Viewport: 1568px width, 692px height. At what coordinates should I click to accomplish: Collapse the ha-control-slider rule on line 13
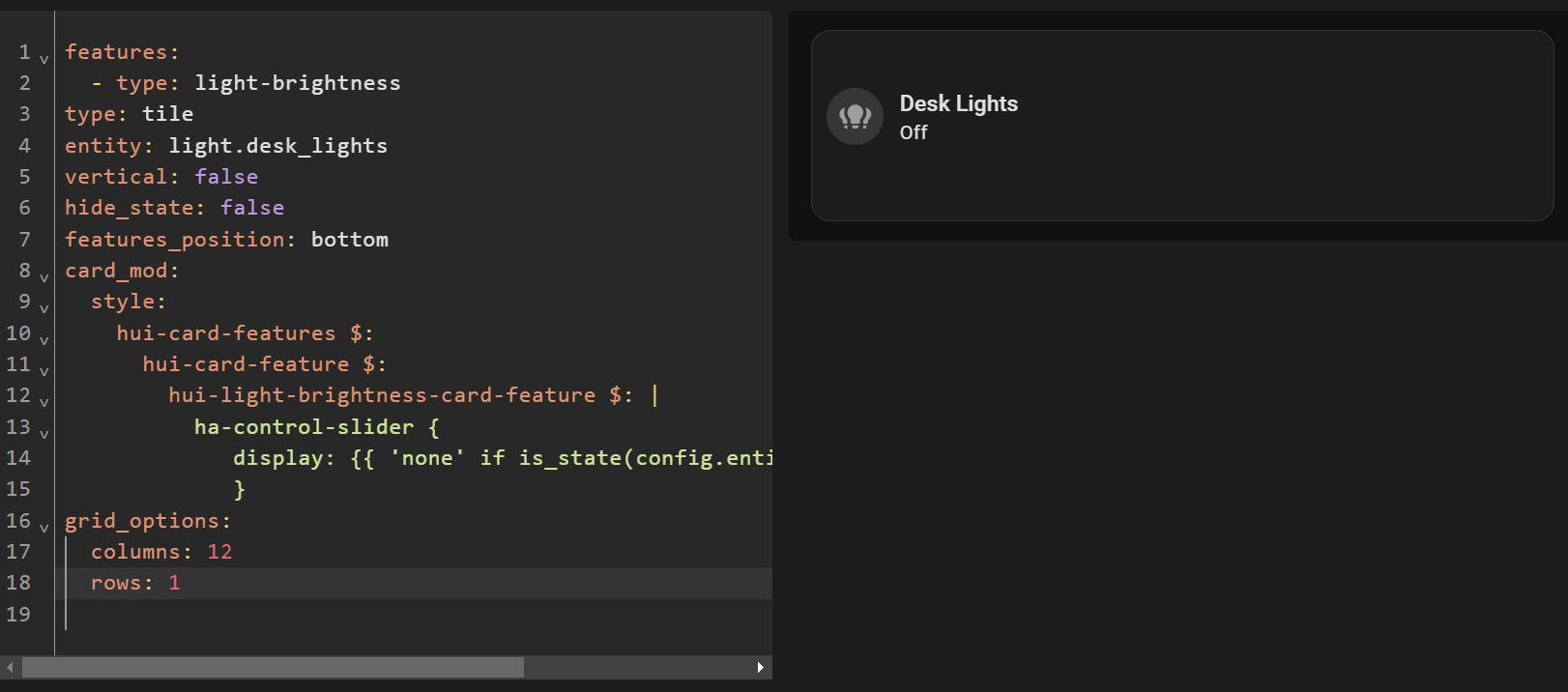click(44, 433)
